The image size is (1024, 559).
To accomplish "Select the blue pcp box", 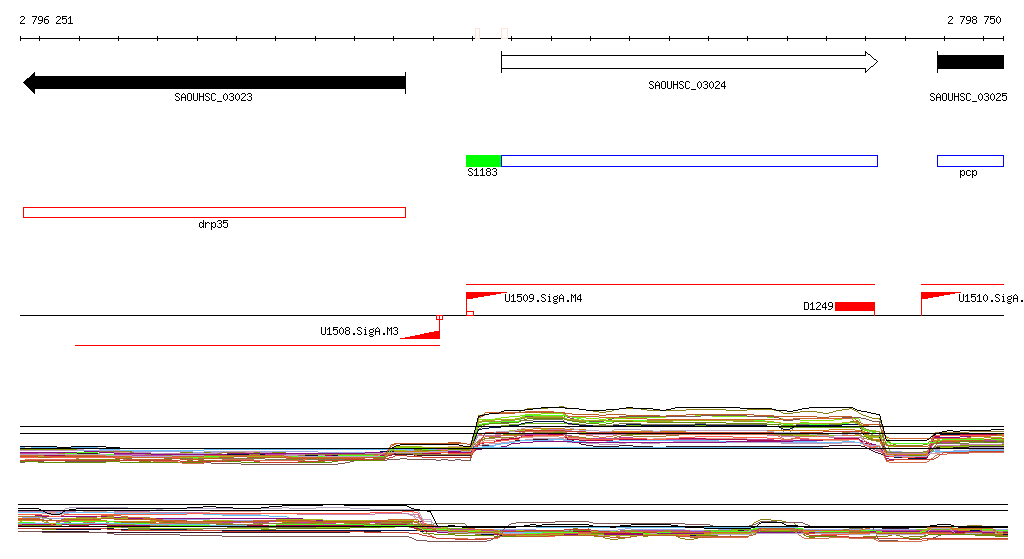I will click(x=970, y=161).
